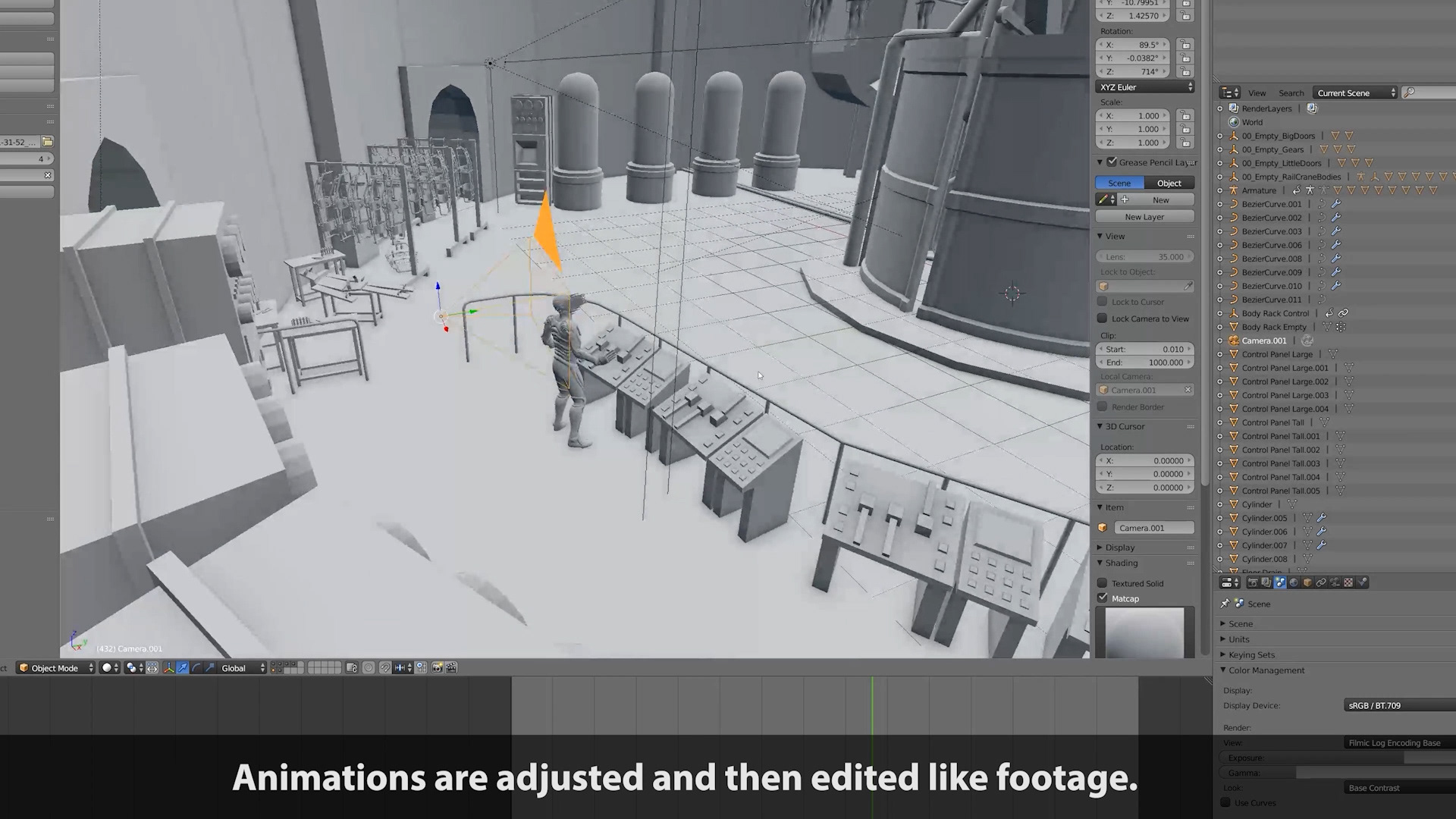Open the Physics properties tab icon
The width and height of the screenshot is (1456, 819).
[1362, 582]
